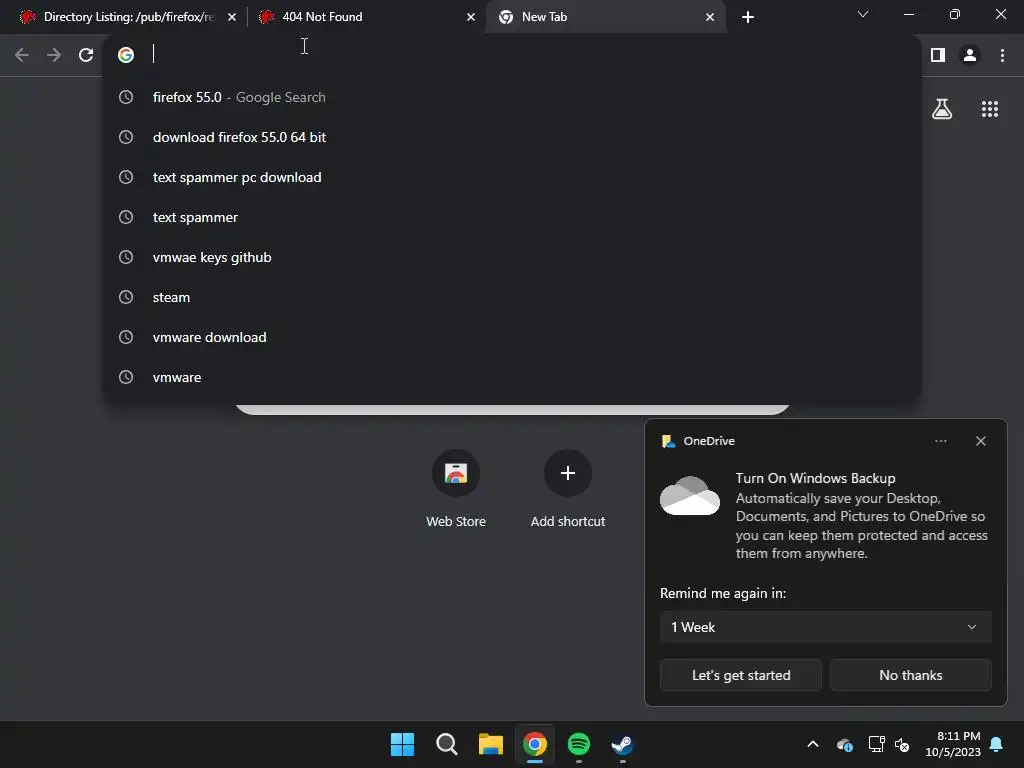Click 'Let's get started' button
1024x768 pixels.
(741, 675)
